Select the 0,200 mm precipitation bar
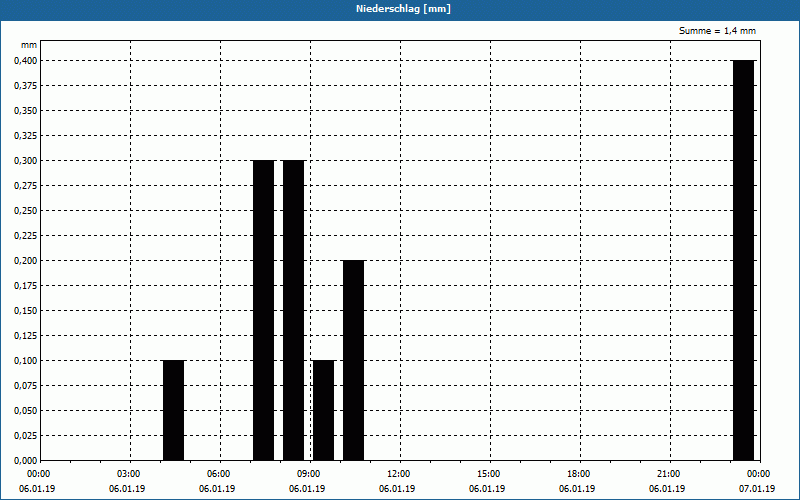The height and width of the screenshot is (500, 800). click(x=354, y=360)
